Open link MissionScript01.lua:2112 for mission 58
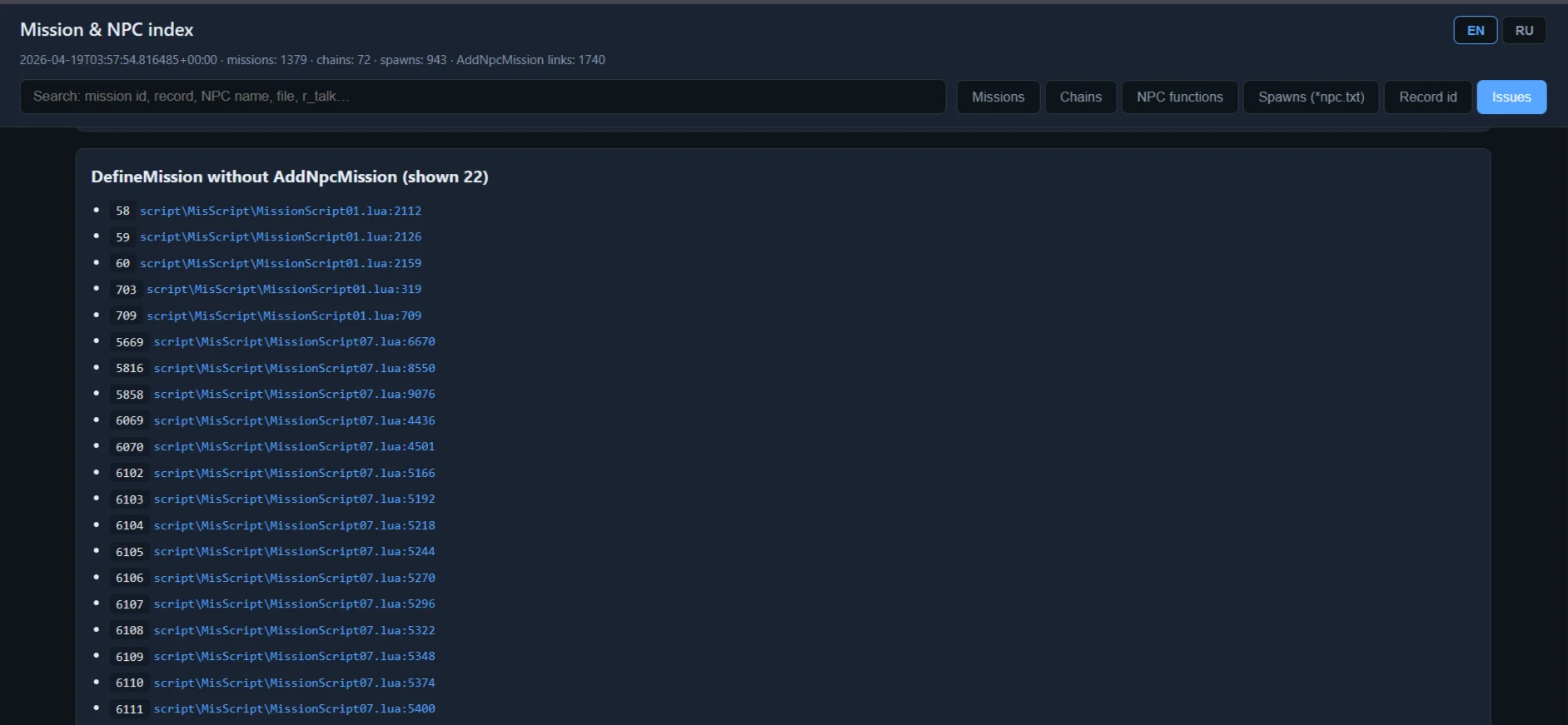1568x725 pixels. 281,211
